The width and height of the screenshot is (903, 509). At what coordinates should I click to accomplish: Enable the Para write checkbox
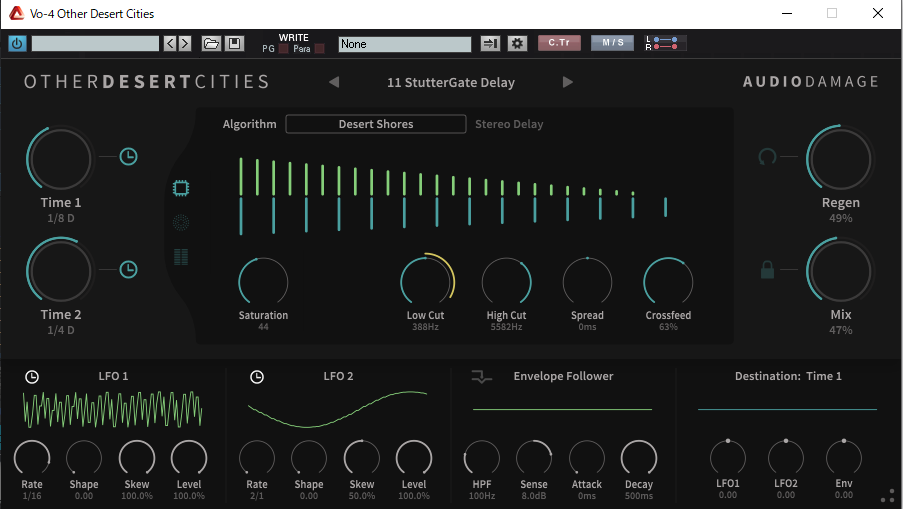point(319,49)
